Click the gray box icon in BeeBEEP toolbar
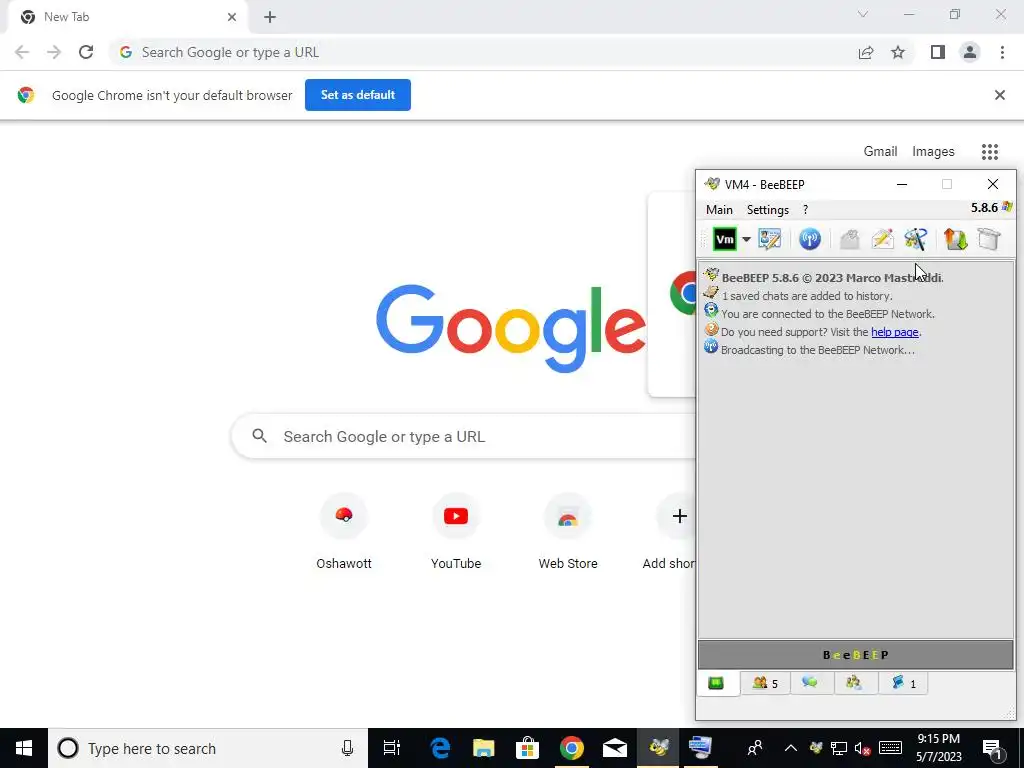This screenshot has width=1024, height=768. [989, 239]
